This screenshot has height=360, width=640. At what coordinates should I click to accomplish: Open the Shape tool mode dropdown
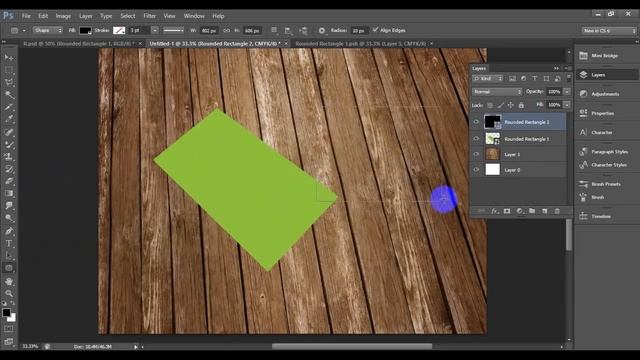click(48, 30)
